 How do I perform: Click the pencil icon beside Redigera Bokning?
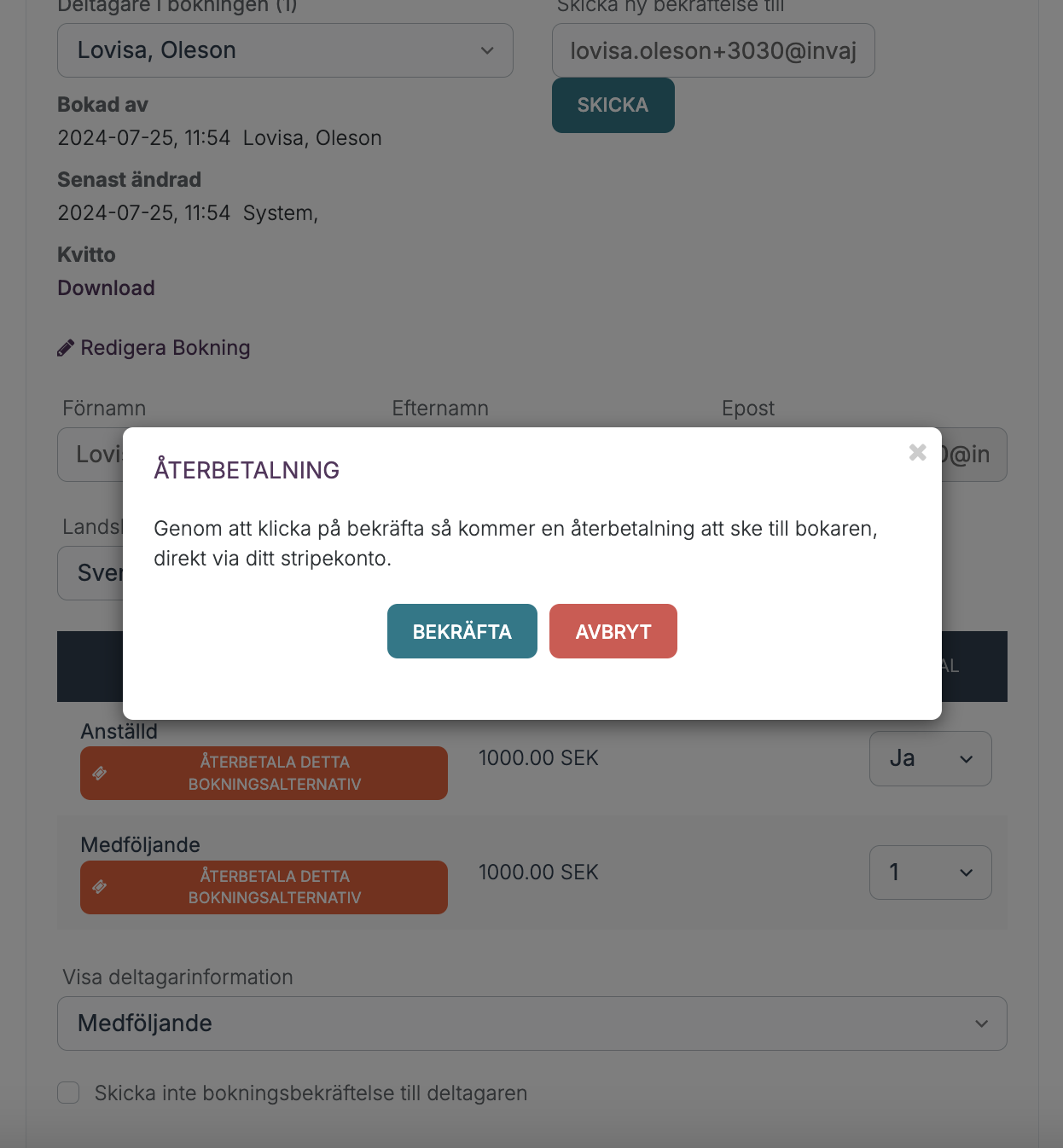pos(66,348)
